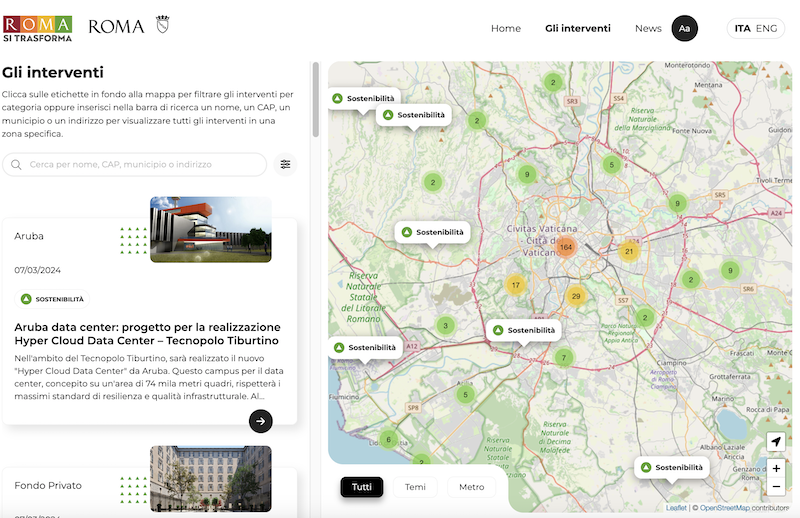Image resolution: width=800 pixels, height=518 pixels.
Task: Go to the Home page
Action: (x=506, y=29)
